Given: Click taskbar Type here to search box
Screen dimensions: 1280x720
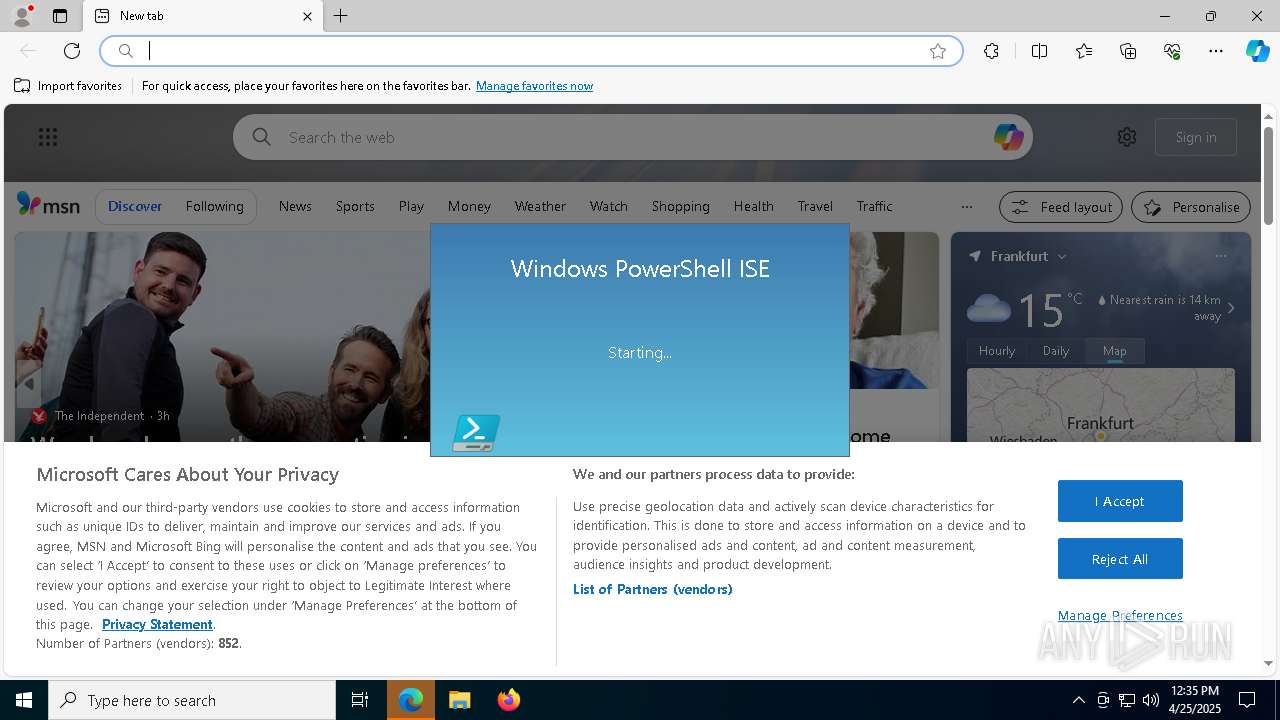Looking at the screenshot, I should pos(192,700).
